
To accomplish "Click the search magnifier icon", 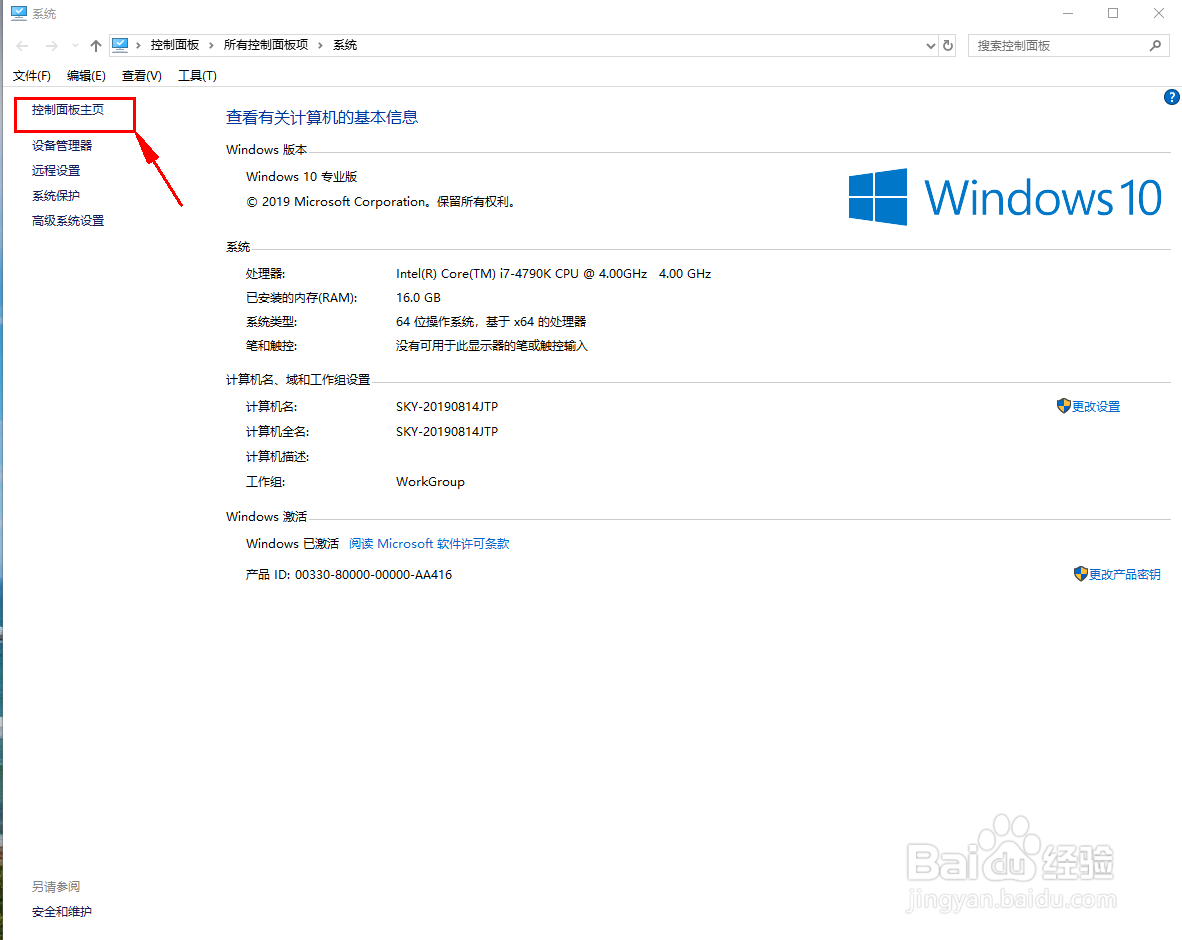I will click(1155, 46).
